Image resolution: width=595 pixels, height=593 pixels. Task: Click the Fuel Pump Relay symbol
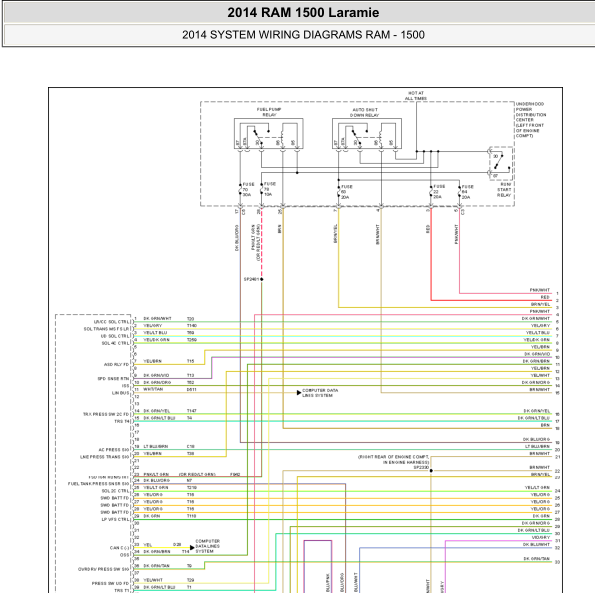269,133
